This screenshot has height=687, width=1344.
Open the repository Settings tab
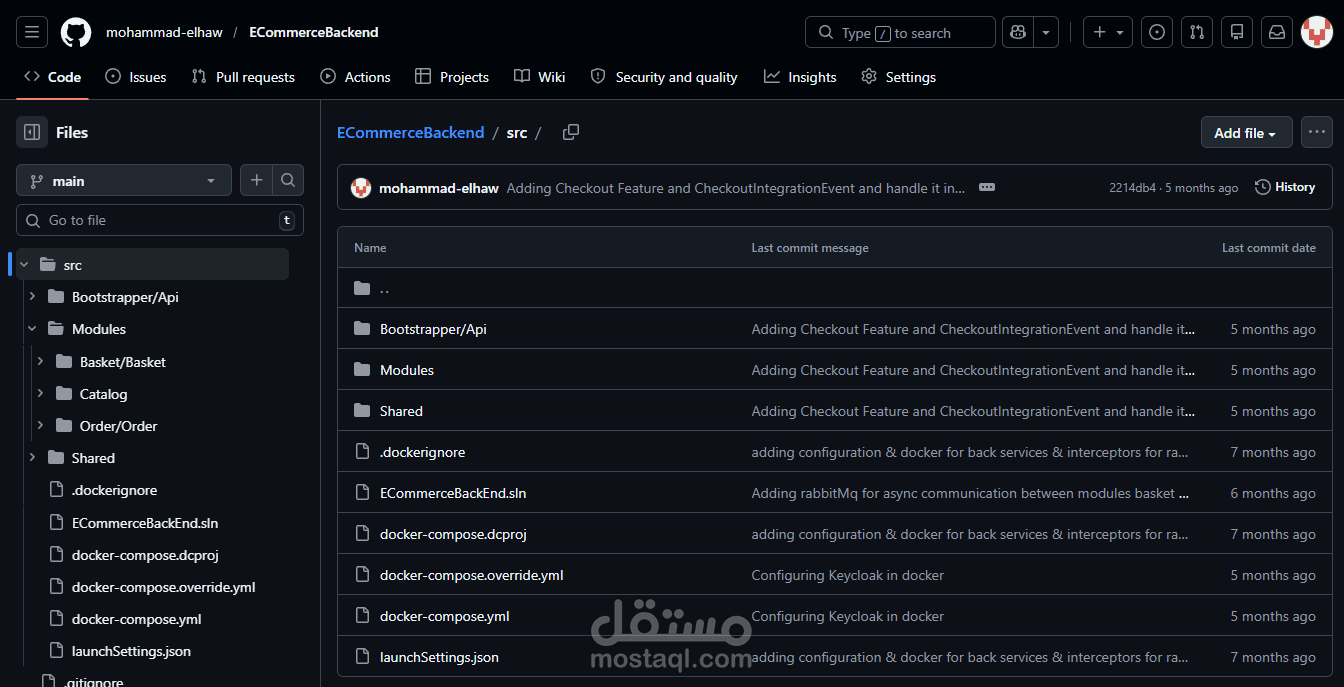898,77
